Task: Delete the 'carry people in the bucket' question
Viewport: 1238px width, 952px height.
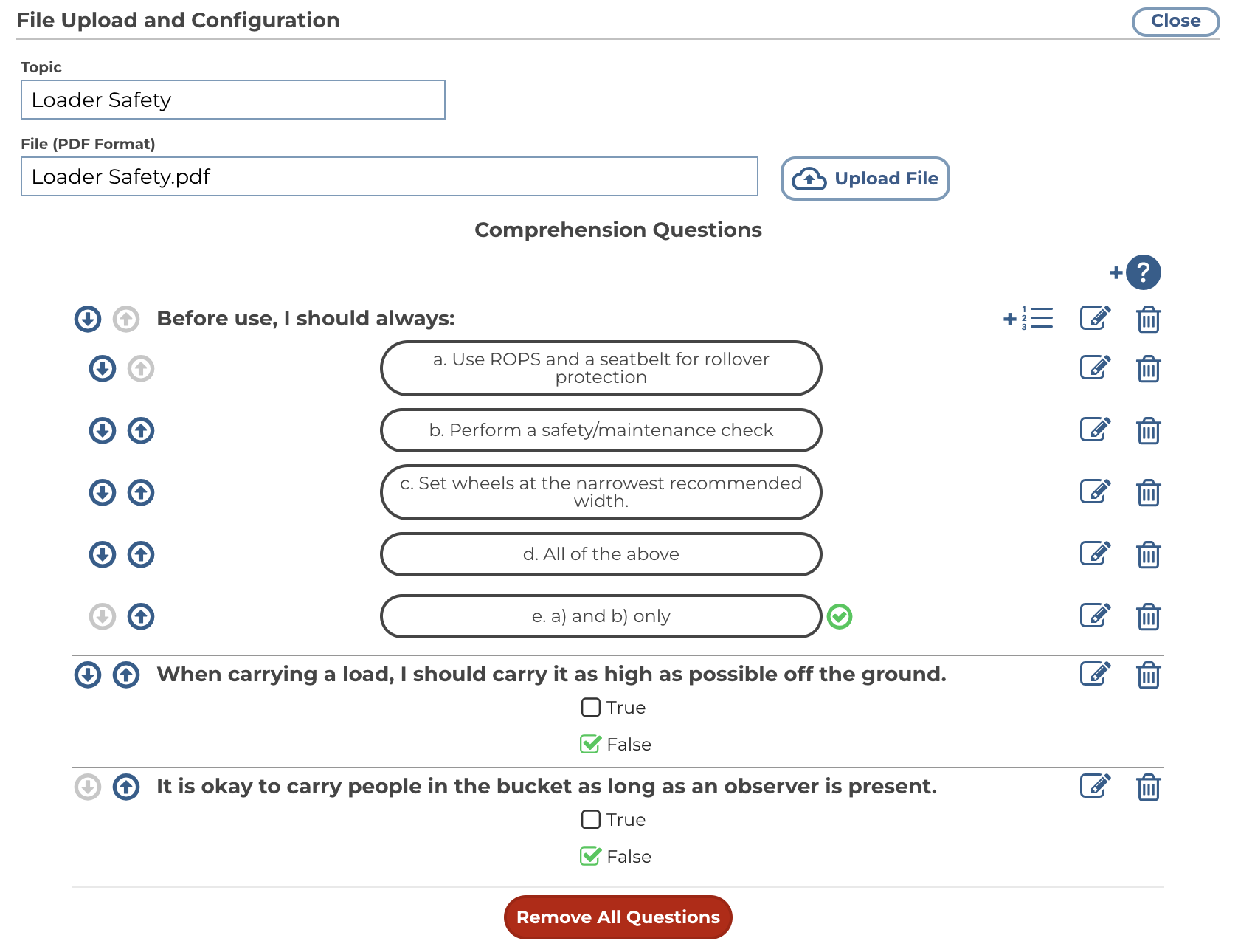Action: pyautogui.click(x=1148, y=787)
